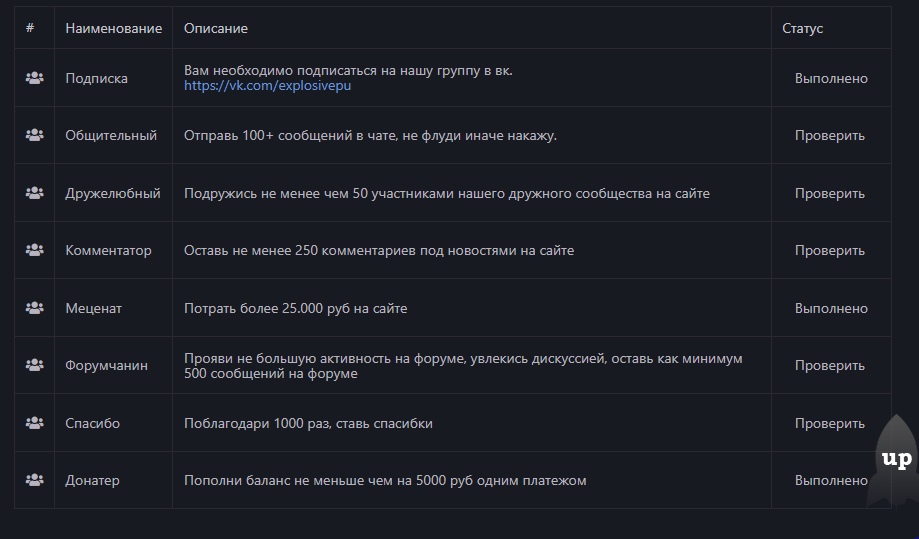Viewport: 919px width, 539px height.
Task: Click the Статус column header
Action: 802,28
